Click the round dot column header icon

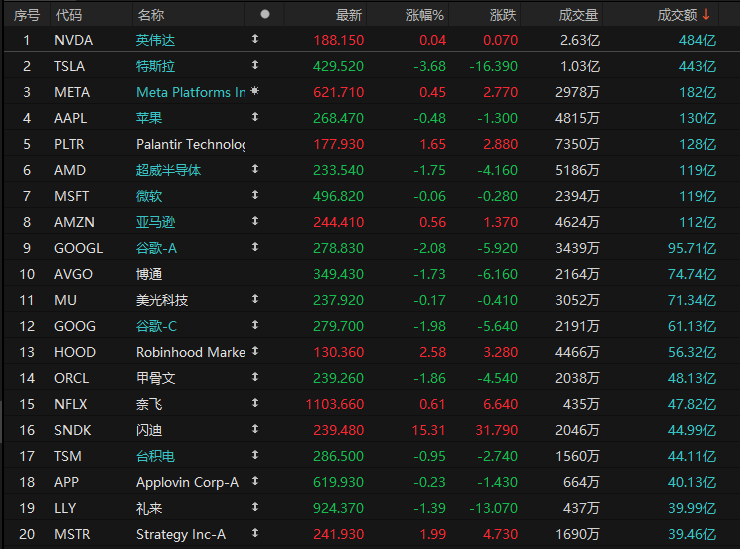tap(265, 14)
